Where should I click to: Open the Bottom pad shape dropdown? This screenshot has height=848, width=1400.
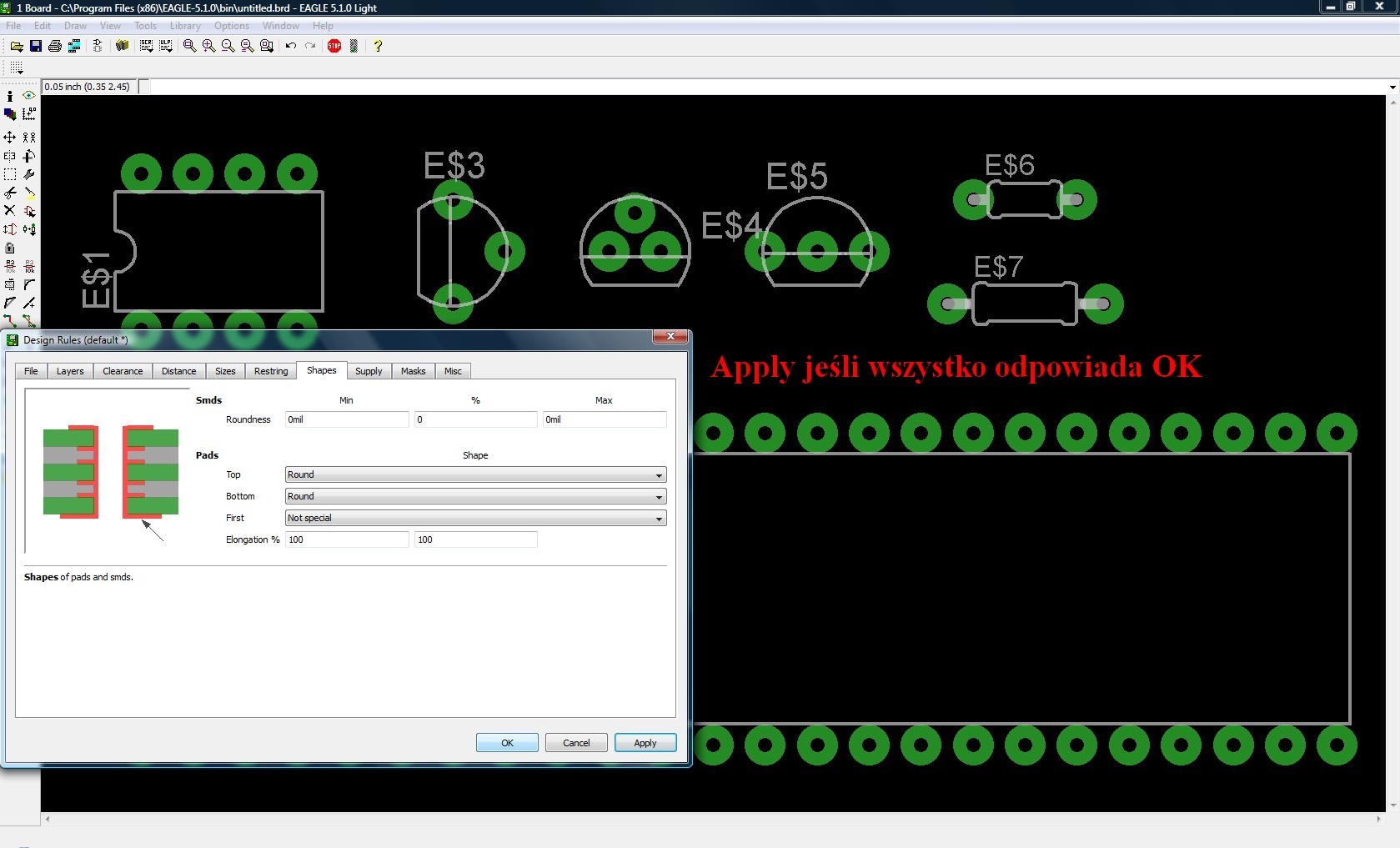[x=475, y=496]
